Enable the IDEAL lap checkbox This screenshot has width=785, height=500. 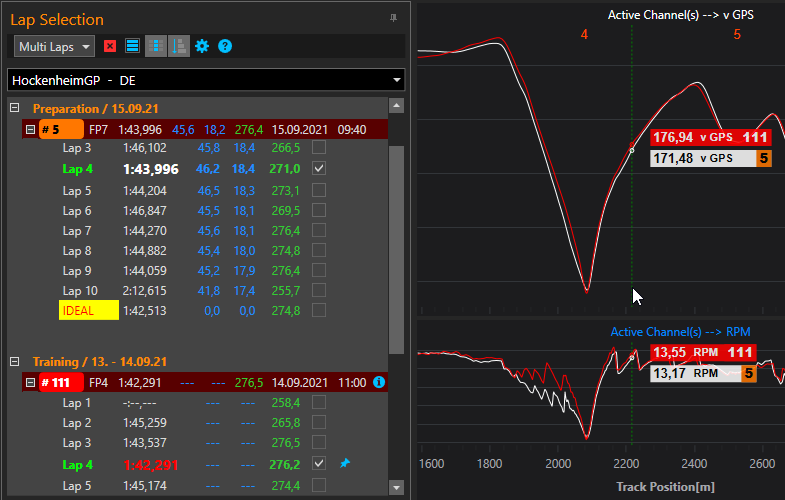pos(319,311)
